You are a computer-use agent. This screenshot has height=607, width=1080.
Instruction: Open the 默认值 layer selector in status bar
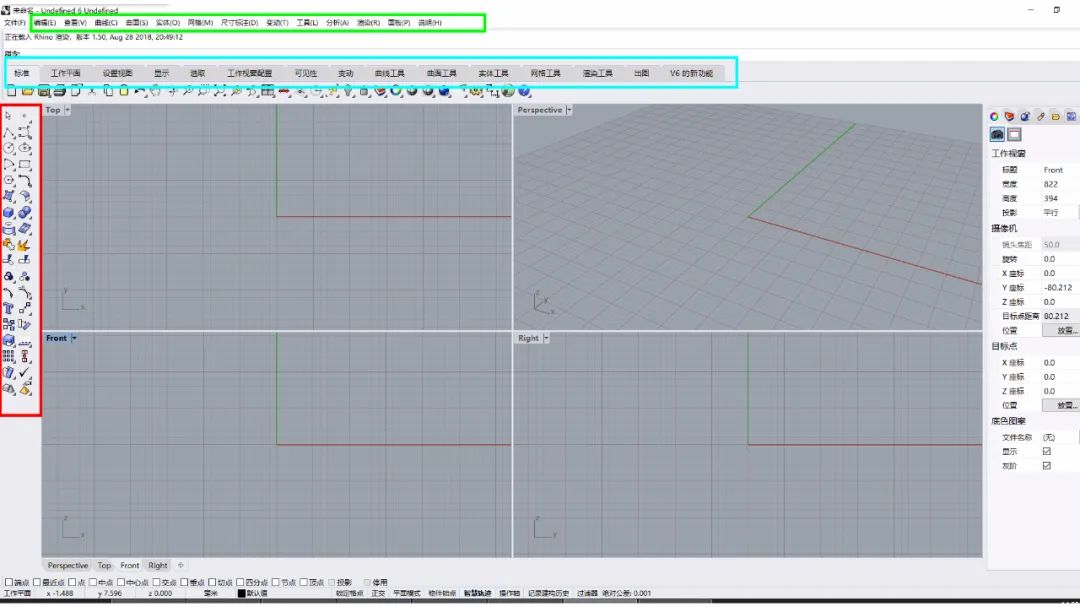coord(257,593)
